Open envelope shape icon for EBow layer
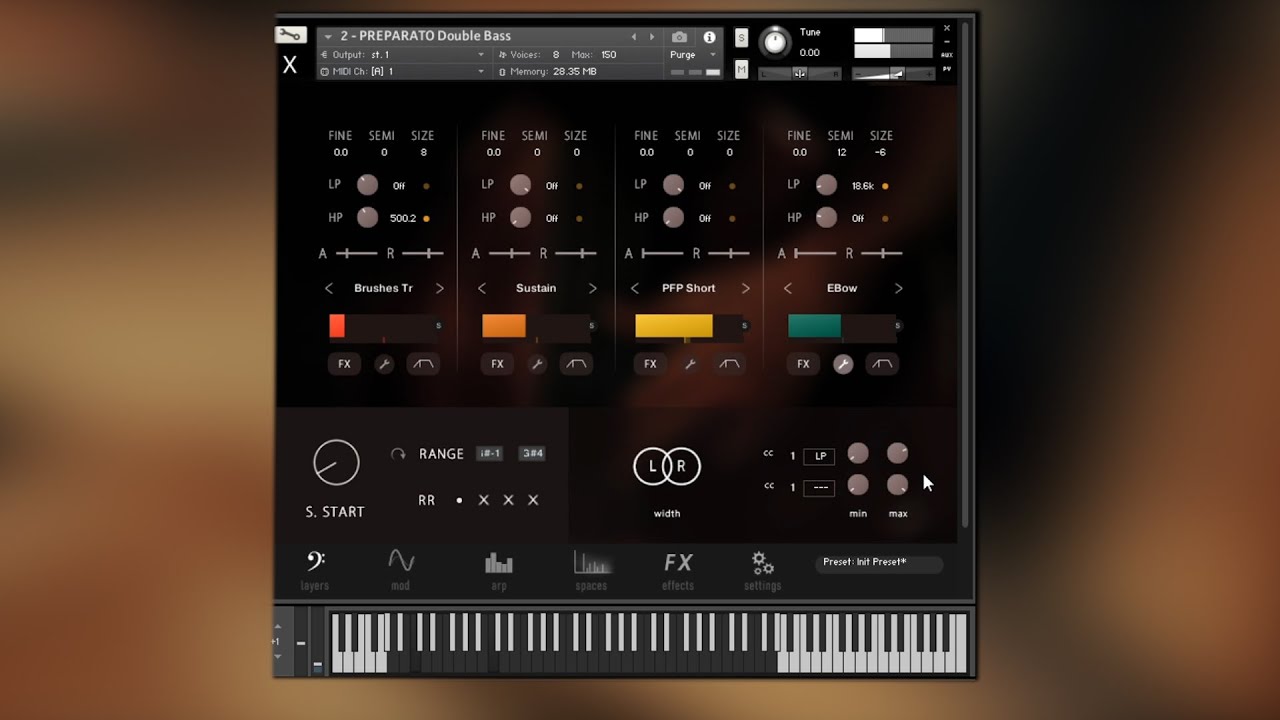Viewport: 1280px width, 720px height. [882, 364]
